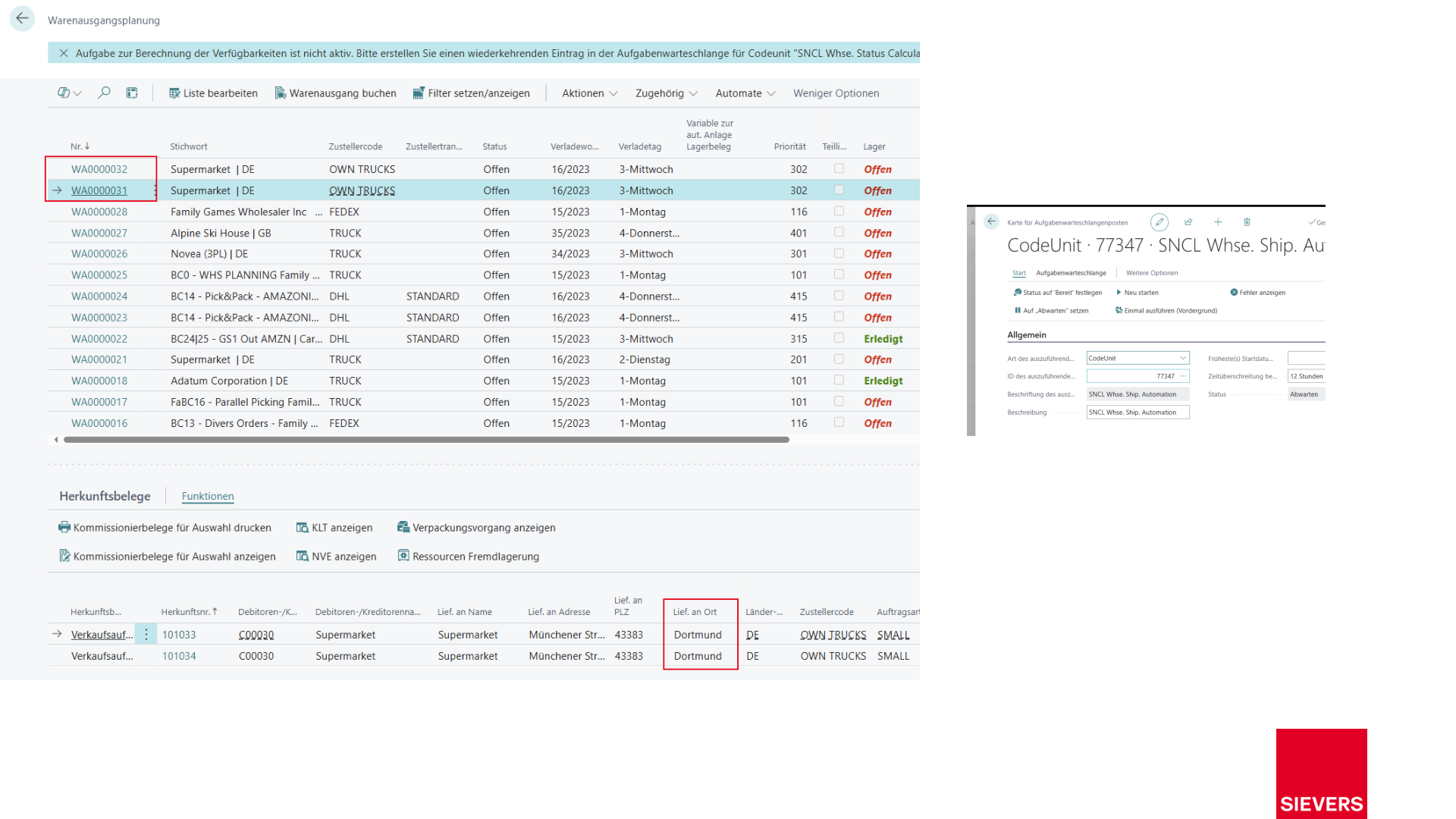Sort by the Nr. column header

[80, 146]
